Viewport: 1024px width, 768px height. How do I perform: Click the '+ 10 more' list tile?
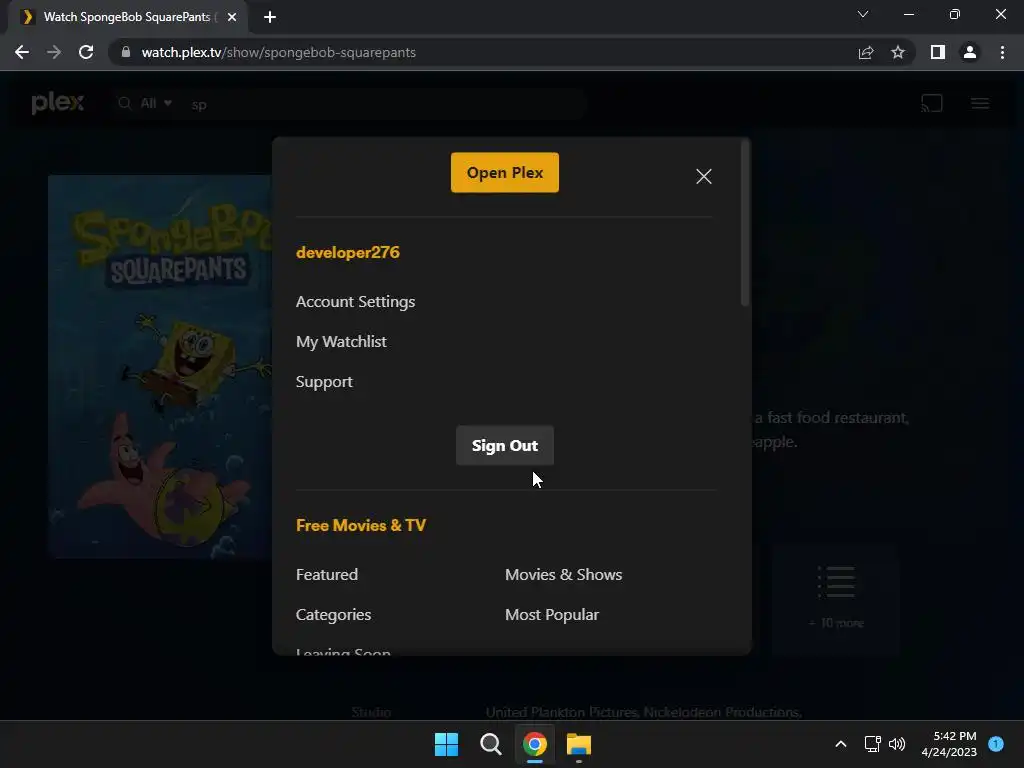coord(836,598)
